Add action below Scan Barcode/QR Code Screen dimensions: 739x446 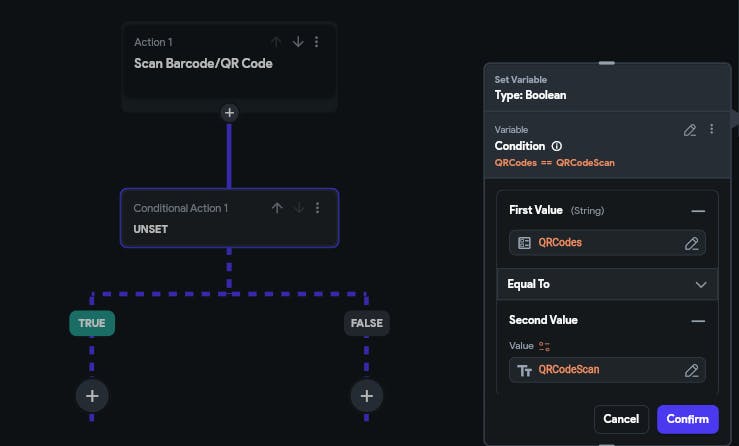tap(229, 113)
